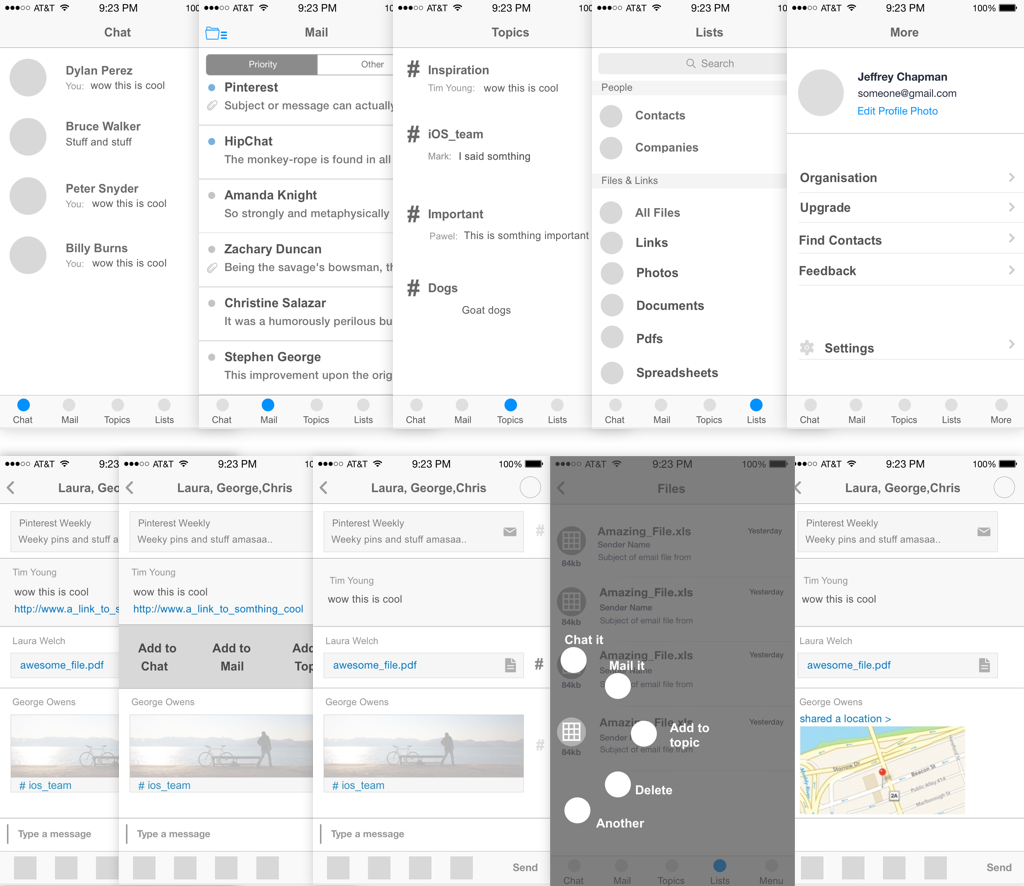
Task: Expand the Find Contacts chevron
Action: pos(1011,238)
